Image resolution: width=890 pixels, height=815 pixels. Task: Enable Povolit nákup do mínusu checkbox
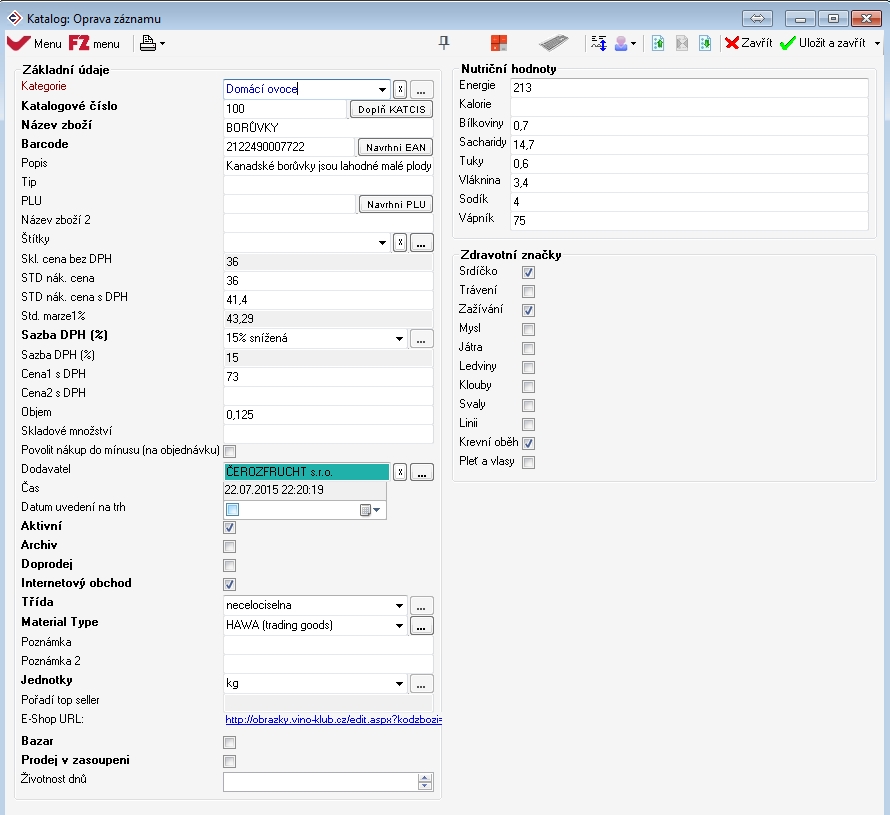point(229,451)
